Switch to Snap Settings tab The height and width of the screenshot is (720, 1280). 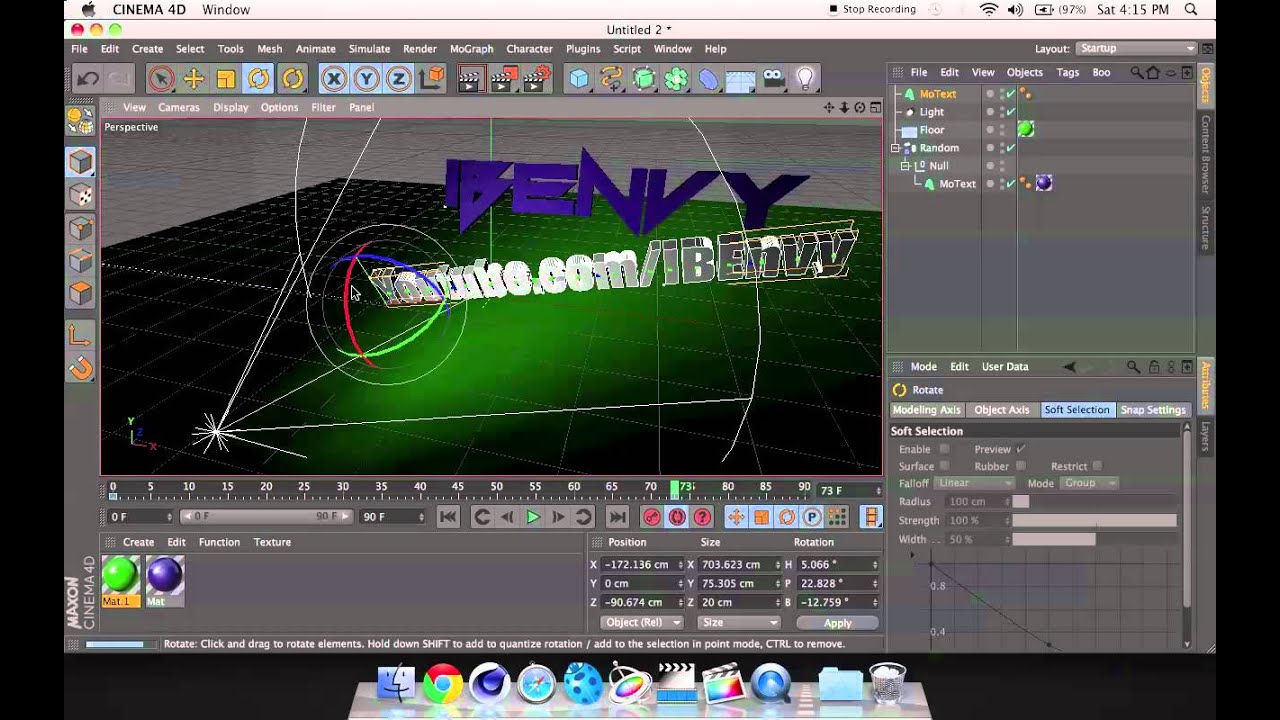coord(1153,410)
